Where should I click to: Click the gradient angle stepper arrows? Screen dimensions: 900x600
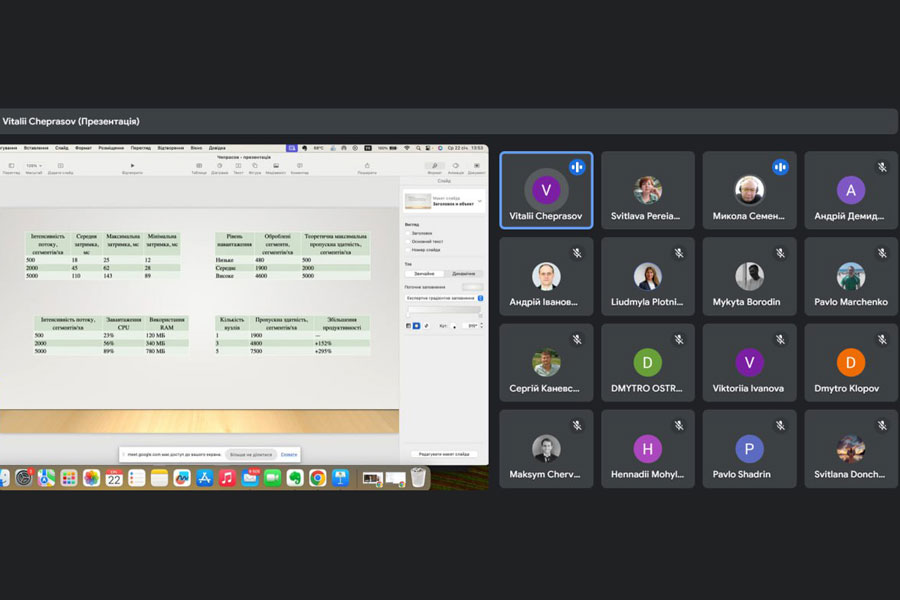click(481, 326)
